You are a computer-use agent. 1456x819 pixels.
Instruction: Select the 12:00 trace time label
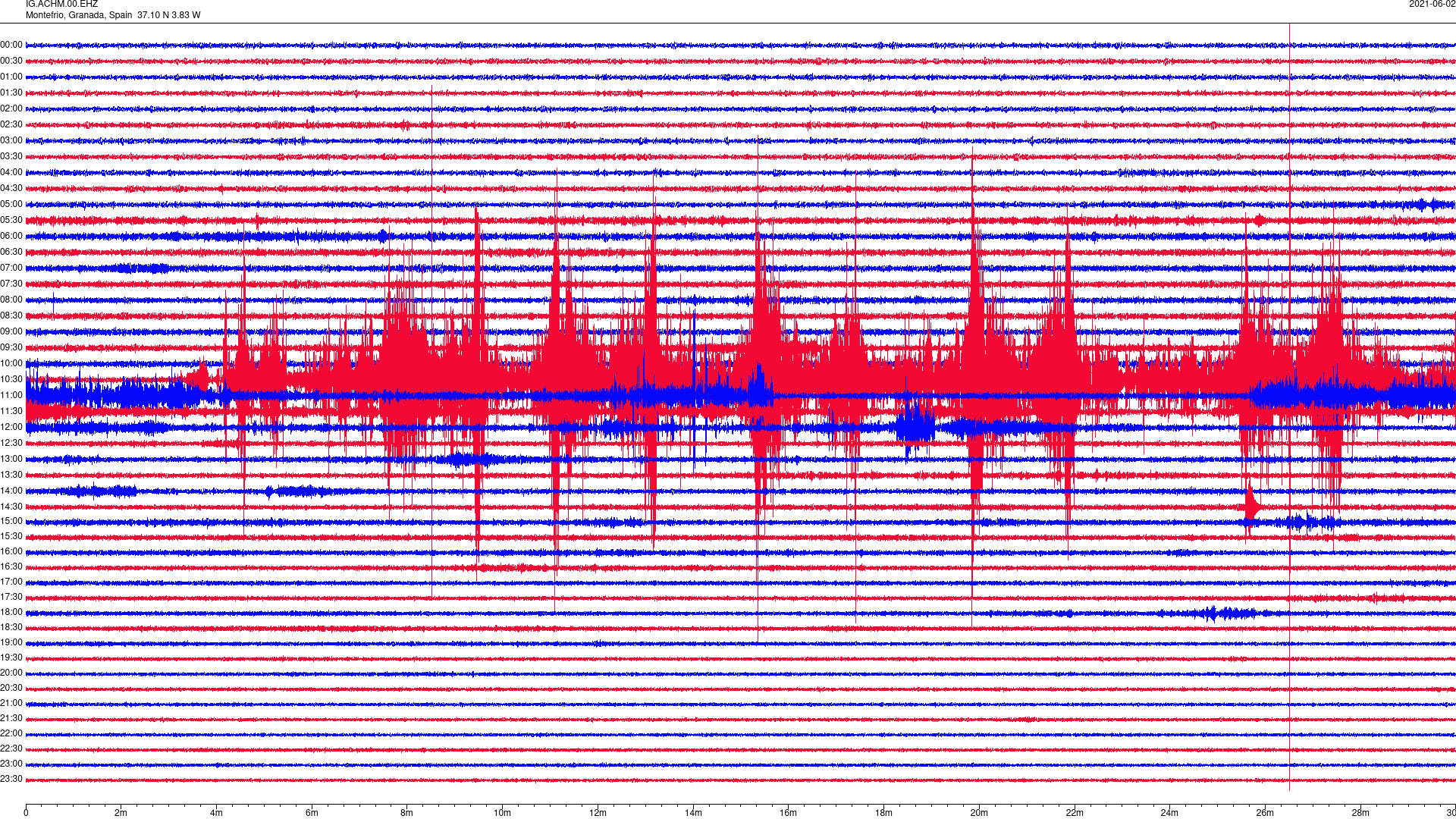click(x=11, y=428)
